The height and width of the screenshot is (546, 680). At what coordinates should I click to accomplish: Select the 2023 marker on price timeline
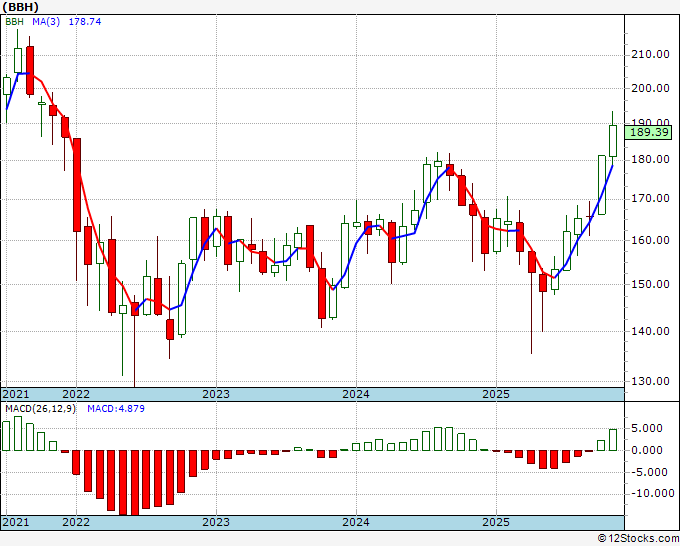tap(216, 394)
